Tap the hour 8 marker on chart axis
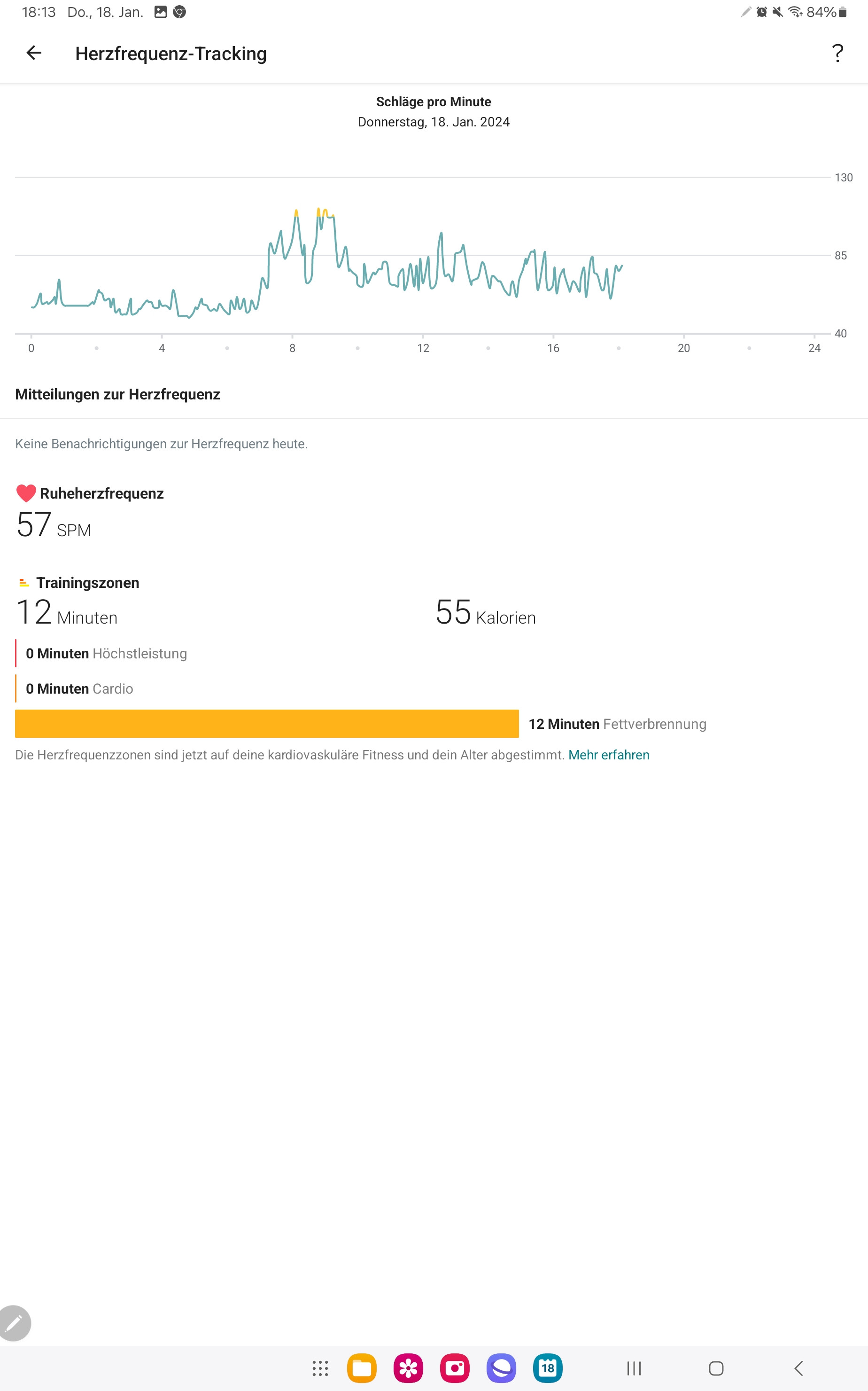The height and width of the screenshot is (1391, 868). [x=292, y=347]
